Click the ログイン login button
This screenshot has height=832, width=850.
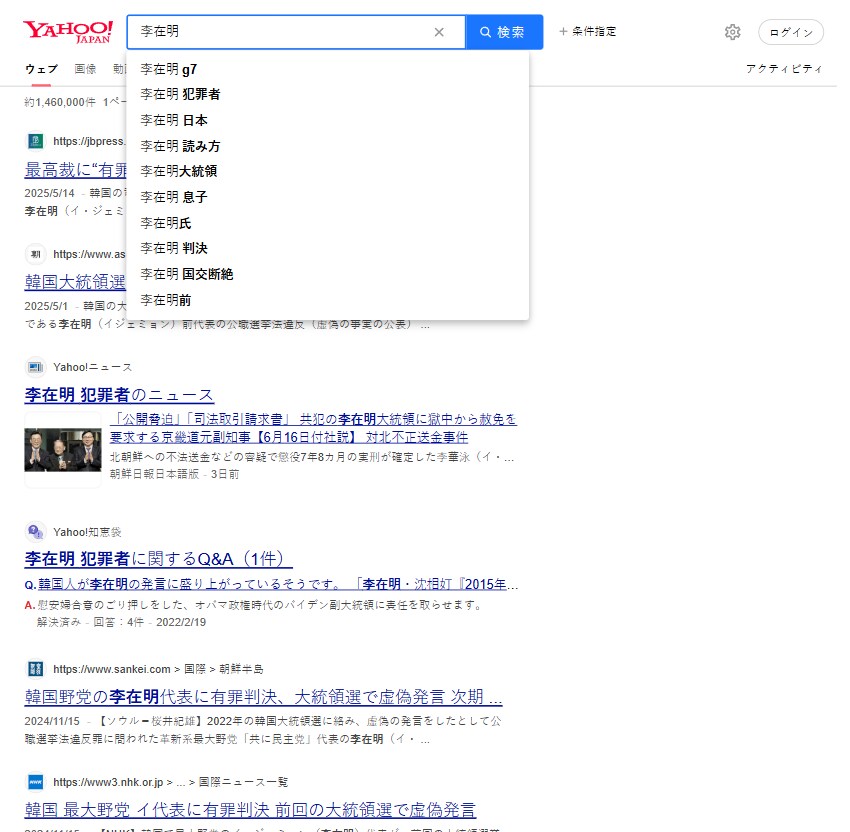tap(791, 32)
